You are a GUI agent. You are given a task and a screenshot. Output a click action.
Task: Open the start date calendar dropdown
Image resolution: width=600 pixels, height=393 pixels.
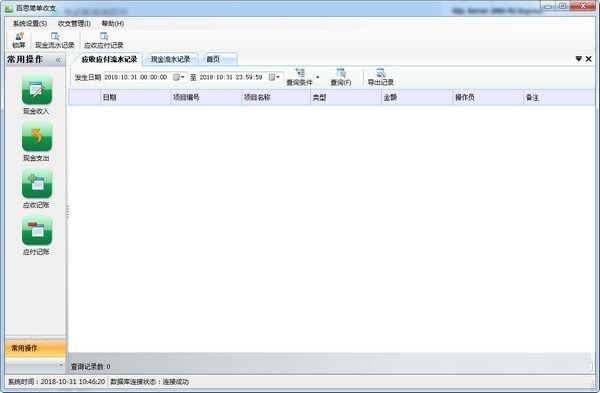(179, 77)
